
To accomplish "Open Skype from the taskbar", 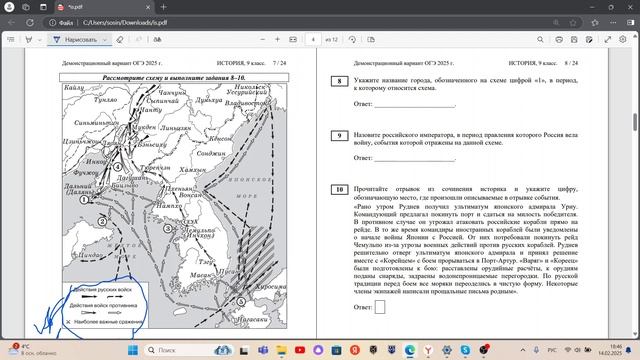I will (x=465, y=350).
